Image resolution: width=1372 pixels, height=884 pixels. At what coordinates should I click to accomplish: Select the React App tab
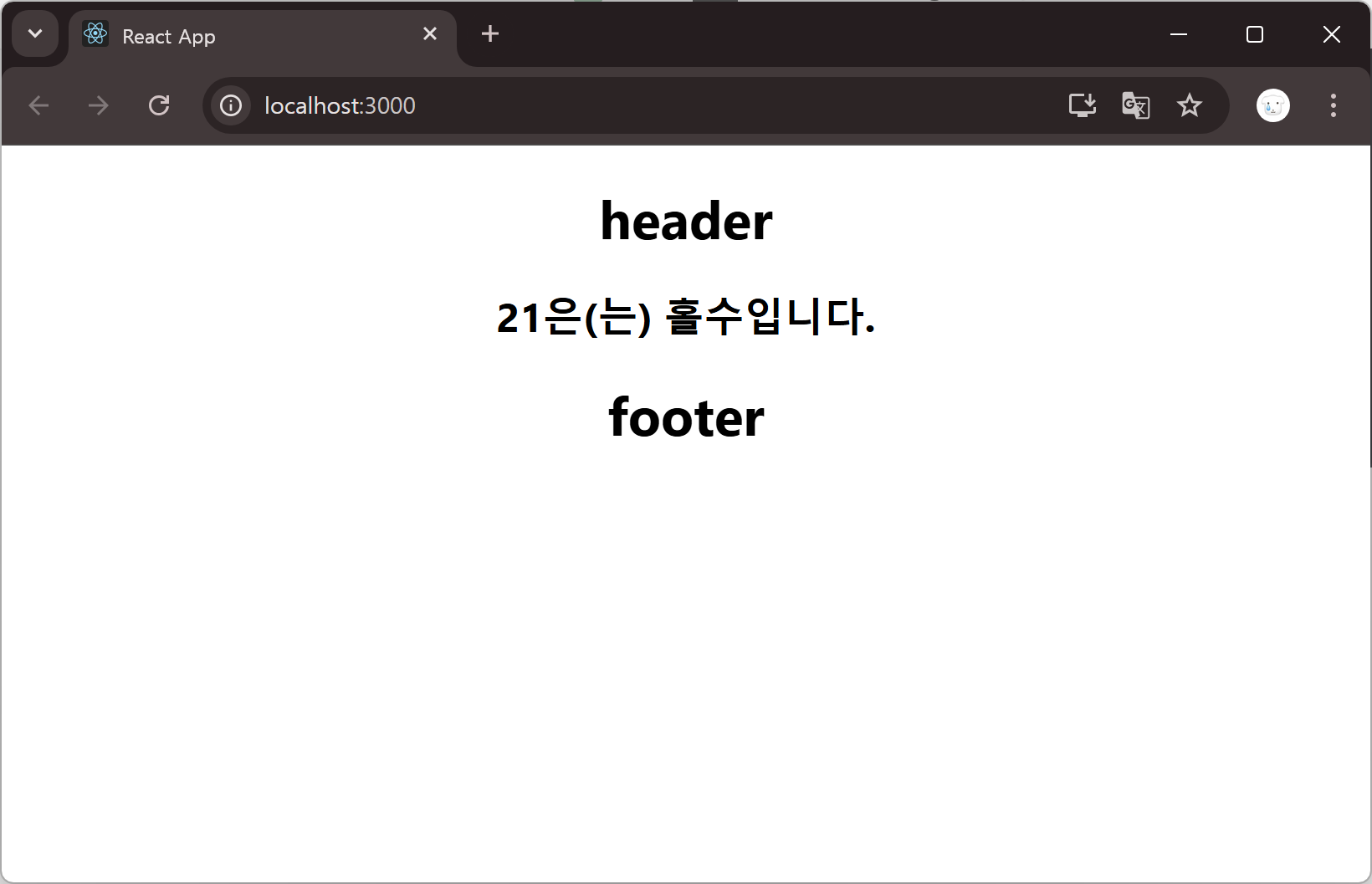pyautogui.click(x=263, y=37)
